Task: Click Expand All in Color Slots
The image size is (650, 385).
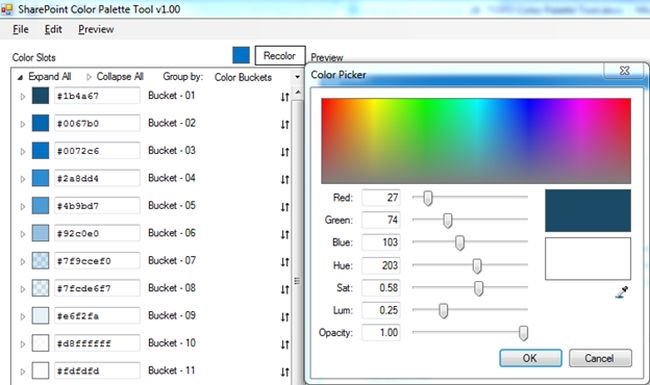Action: [44, 77]
